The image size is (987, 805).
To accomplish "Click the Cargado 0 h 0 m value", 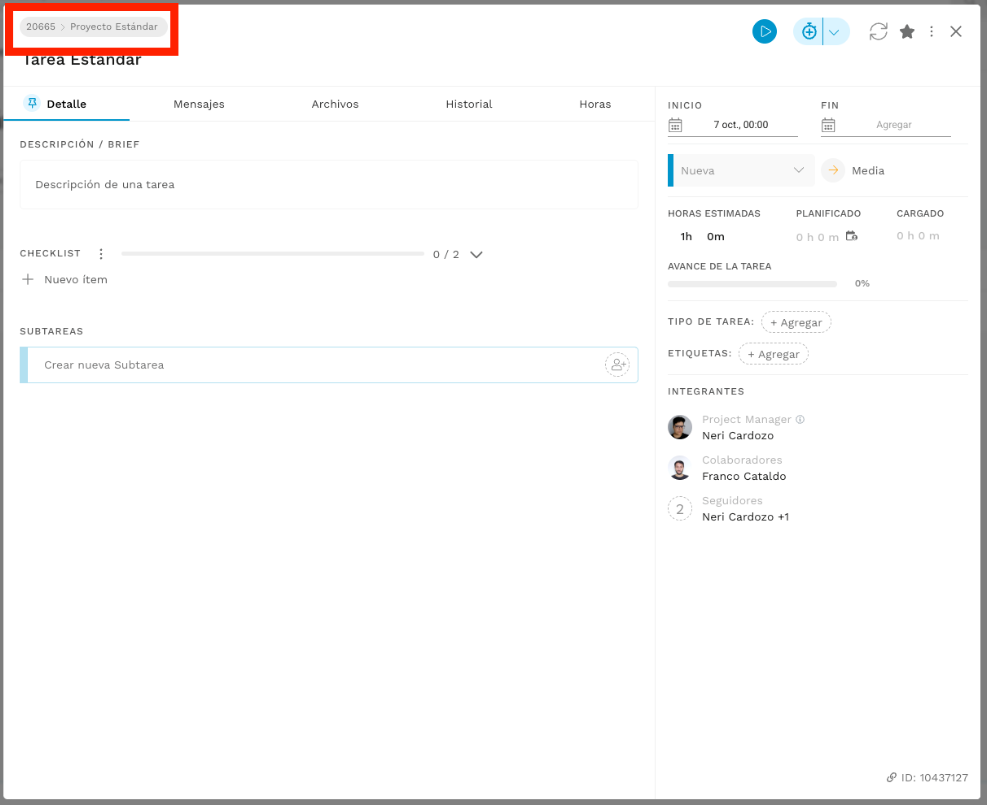I will pos(918,236).
